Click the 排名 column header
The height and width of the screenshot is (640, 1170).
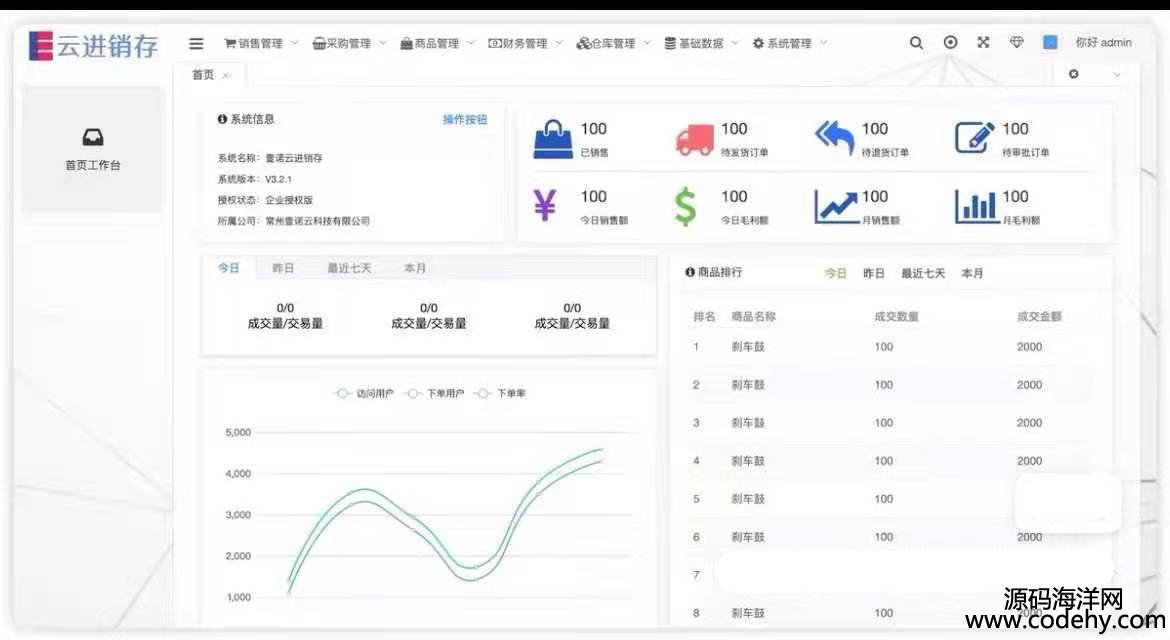[704, 316]
